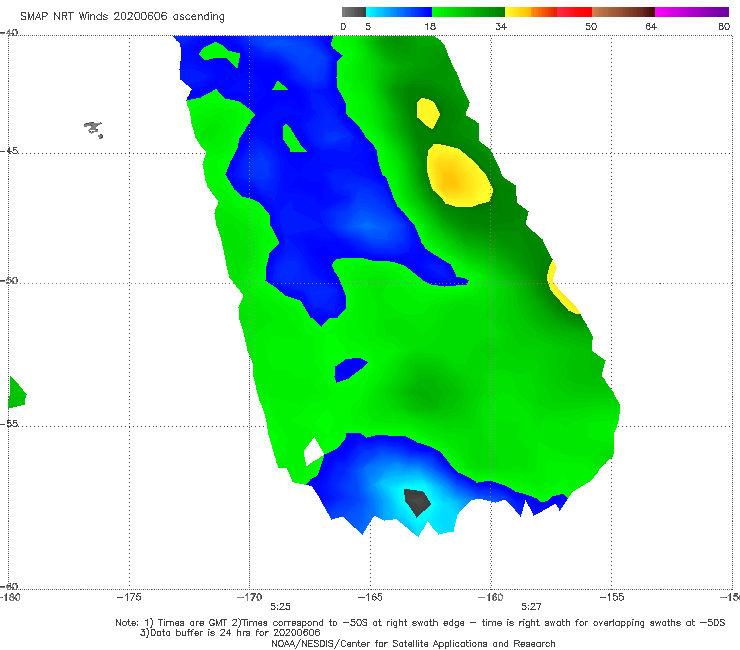Click the swath time label '5:25'
This screenshot has width=740, height=650.
[280, 607]
